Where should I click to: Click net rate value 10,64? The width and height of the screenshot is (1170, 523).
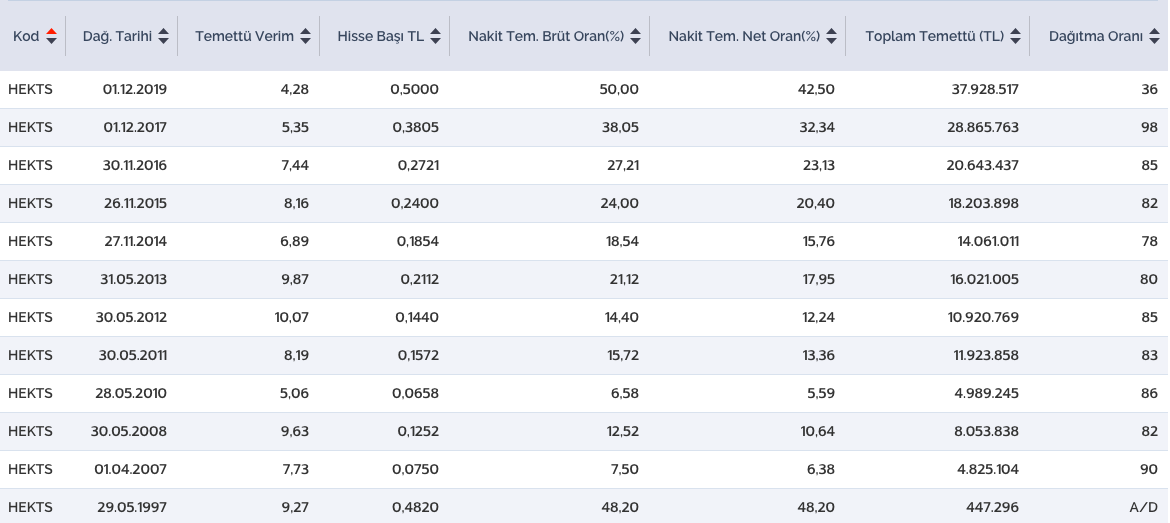click(817, 432)
